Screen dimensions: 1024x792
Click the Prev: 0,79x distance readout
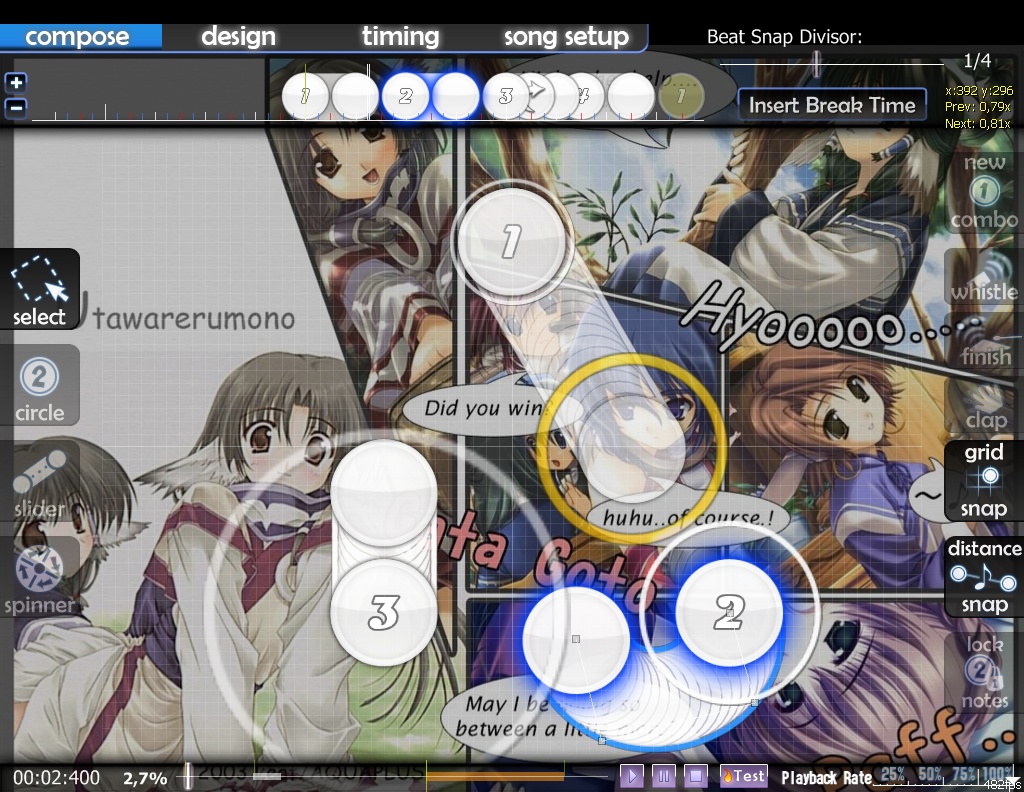tap(978, 106)
